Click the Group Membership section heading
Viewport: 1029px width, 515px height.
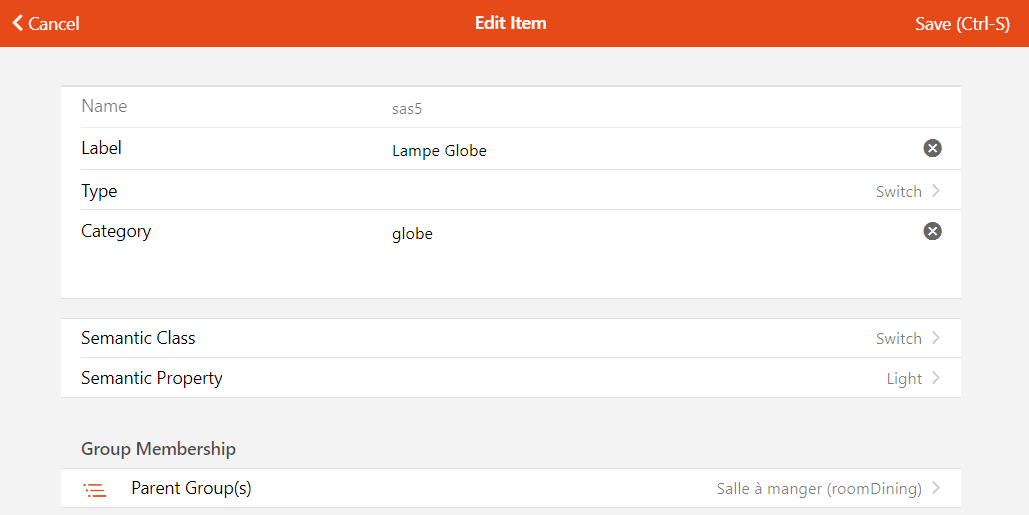[x=158, y=449]
